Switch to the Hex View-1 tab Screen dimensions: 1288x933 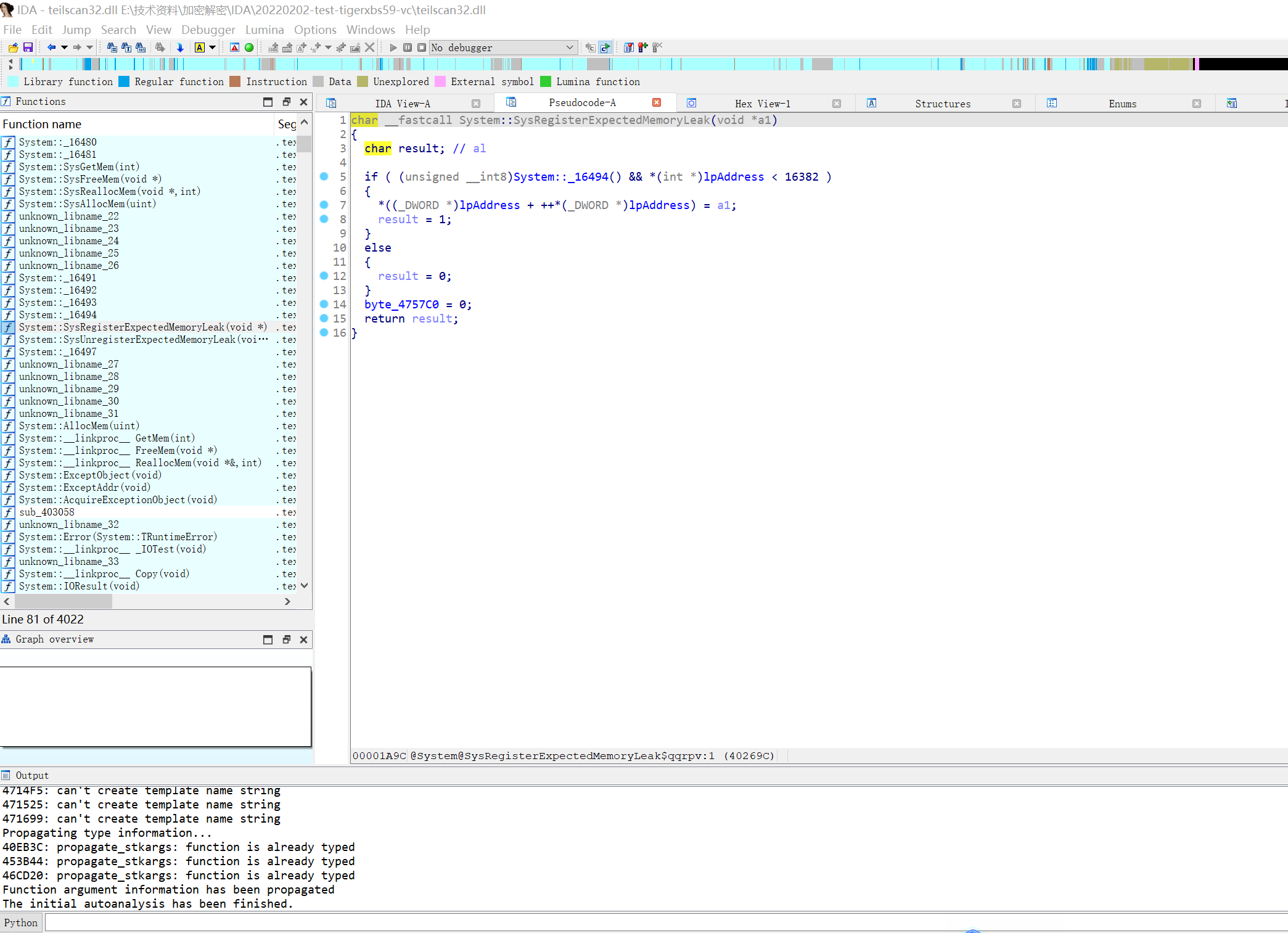(763, 103)
